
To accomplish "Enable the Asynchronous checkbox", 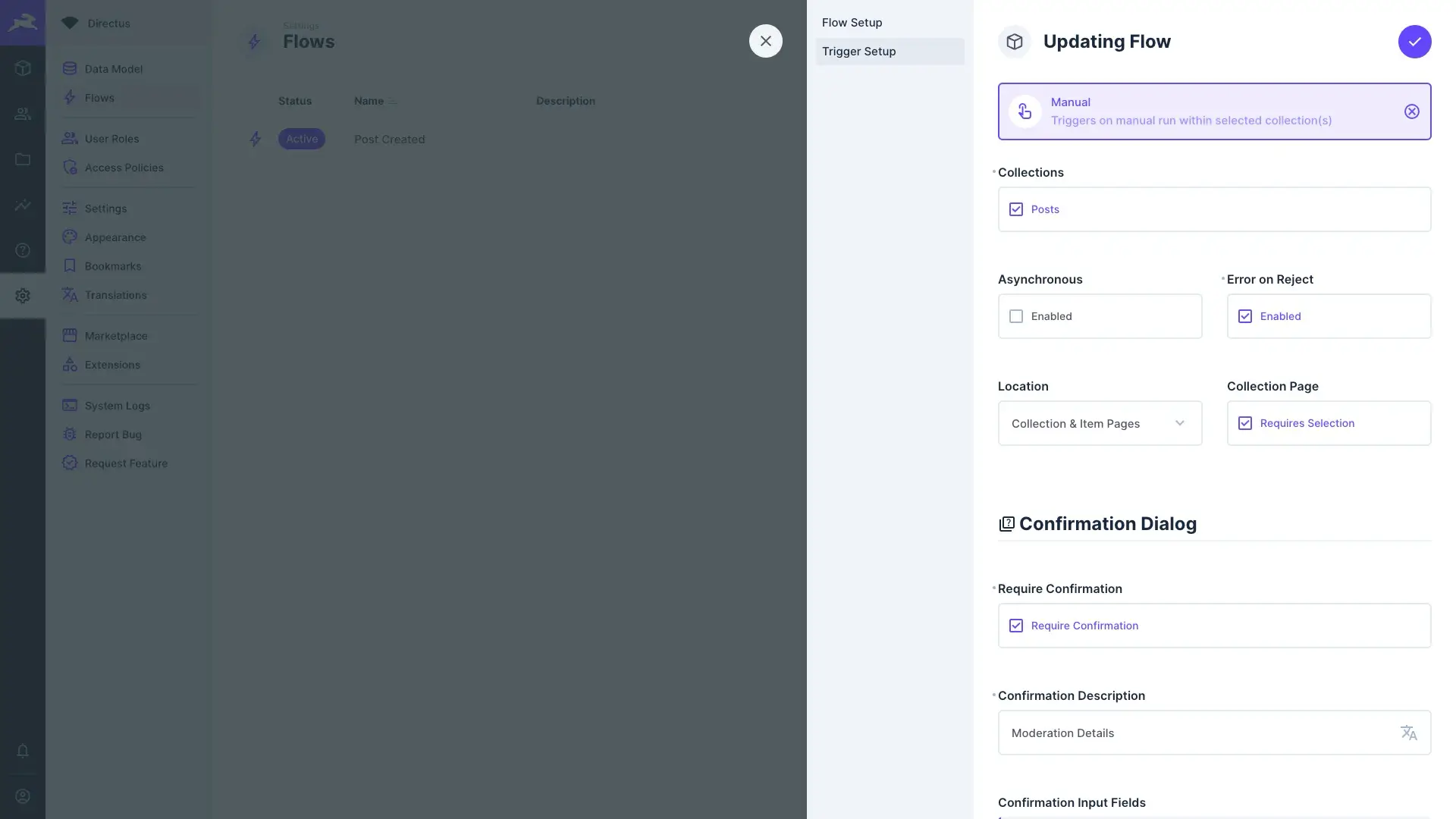I will tap(1016, 316).
